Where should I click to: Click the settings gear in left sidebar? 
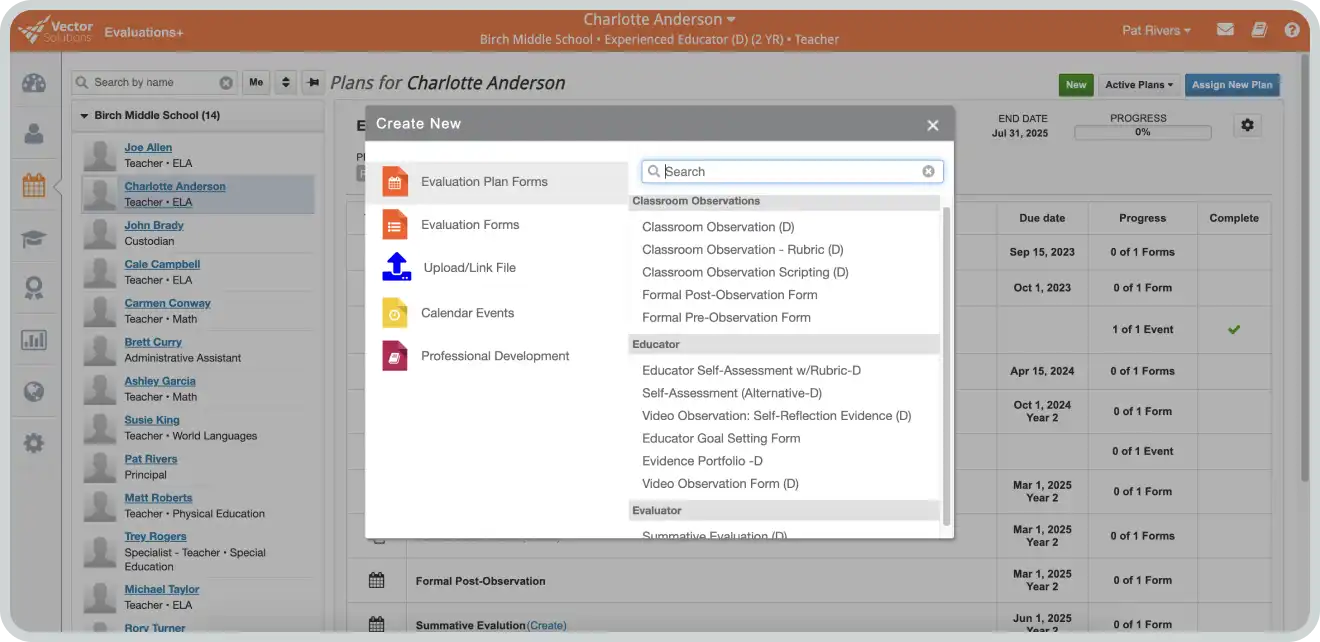34,443
